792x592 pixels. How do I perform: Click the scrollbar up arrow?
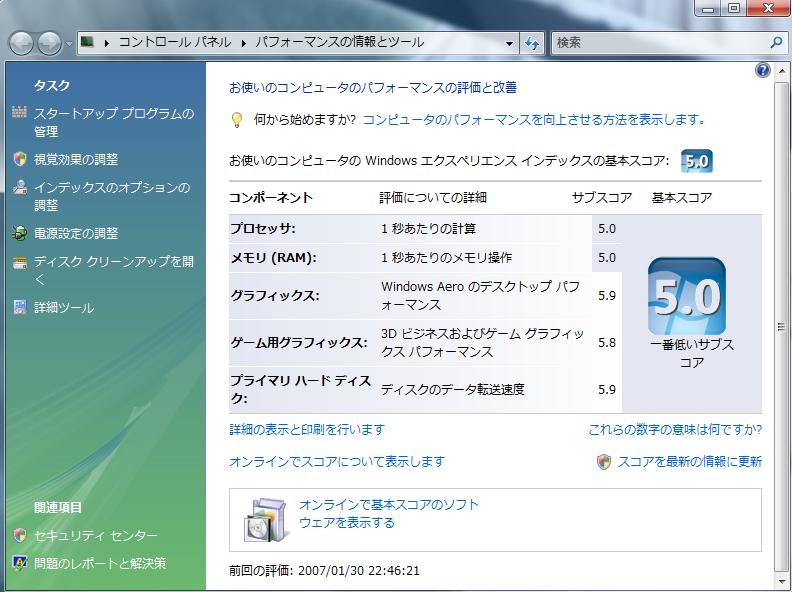pos(782,71)
